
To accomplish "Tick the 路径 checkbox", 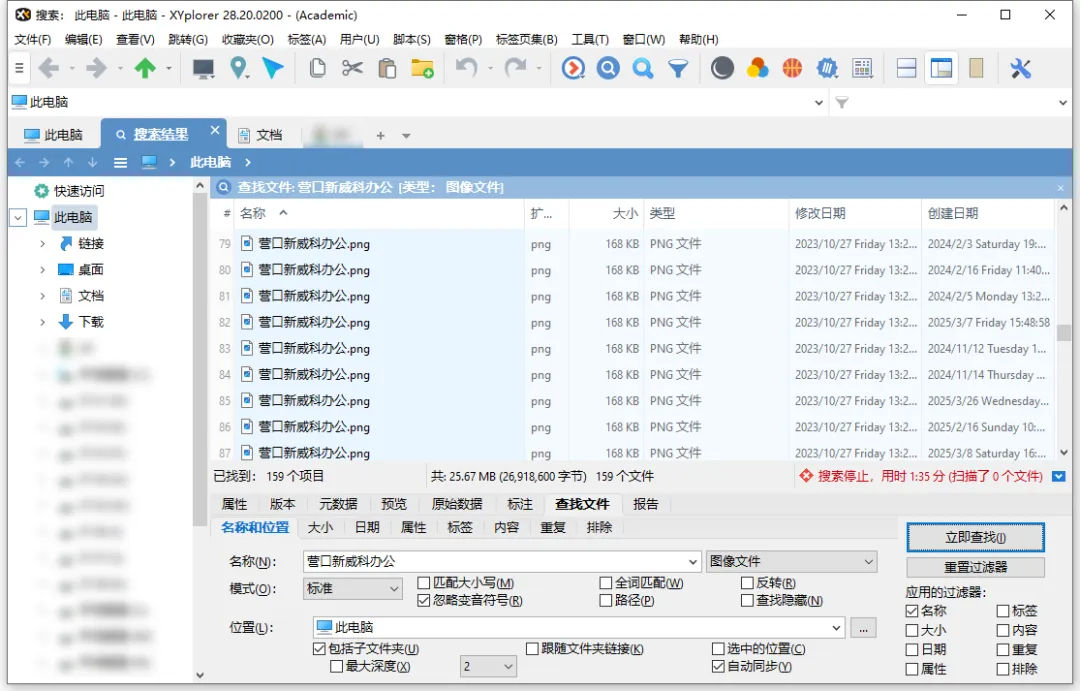I will click(x=605, y=601).
